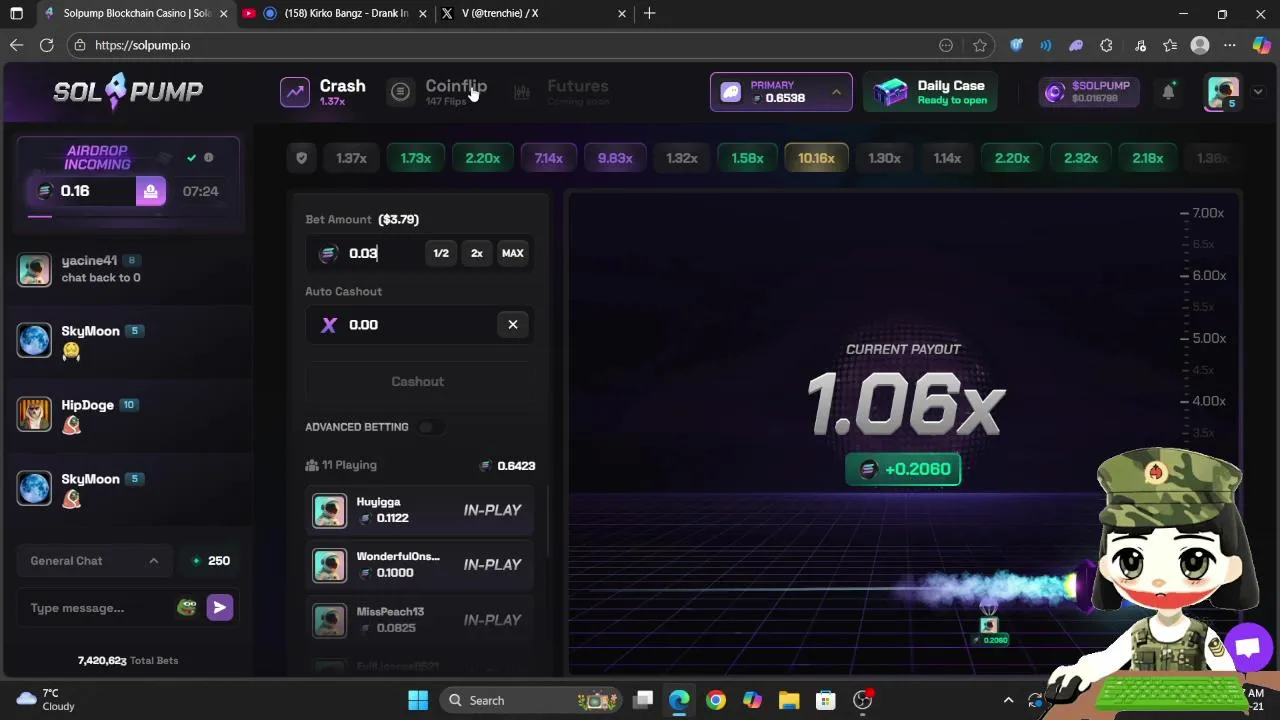1280x720 pixels.
Task: Switch to the Coinflip game tab
Action: click(x=440, y=92)
